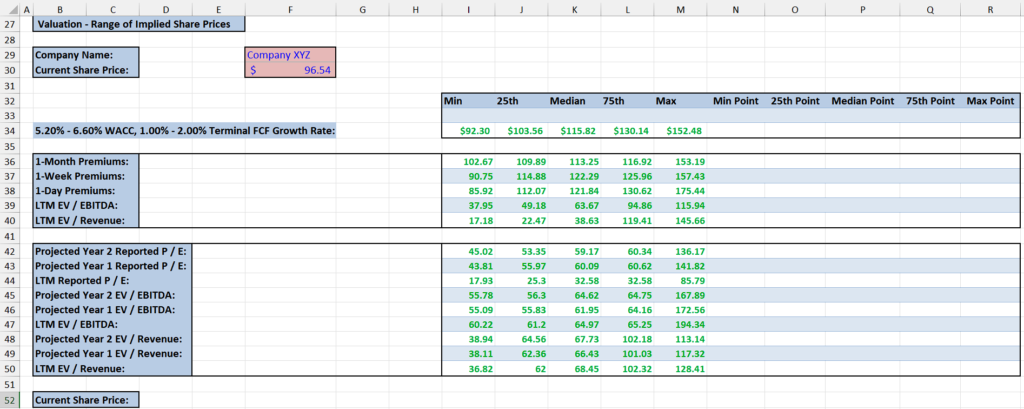The height and width of the screenshot is (409, 1024).
Task: Select row 34 header
Action: coord(10,131)
